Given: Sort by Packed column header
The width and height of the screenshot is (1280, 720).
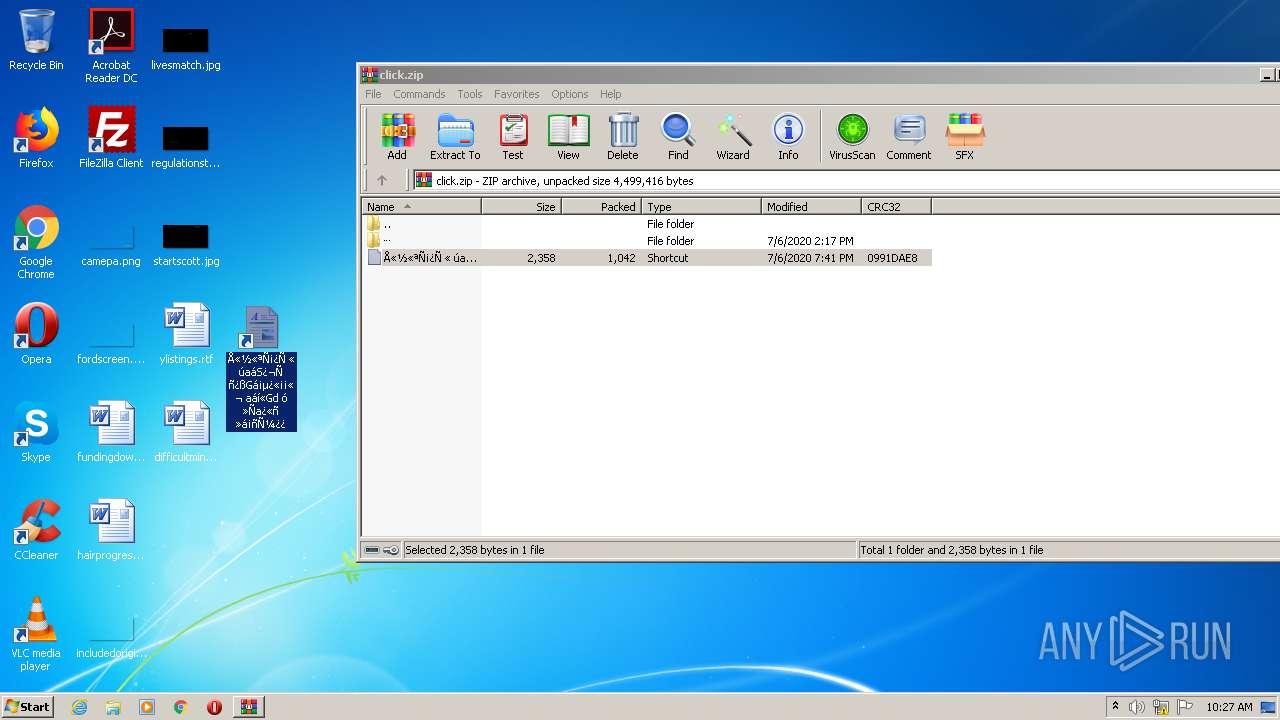Looking at the screenshot, I should (x=601, y=207).
